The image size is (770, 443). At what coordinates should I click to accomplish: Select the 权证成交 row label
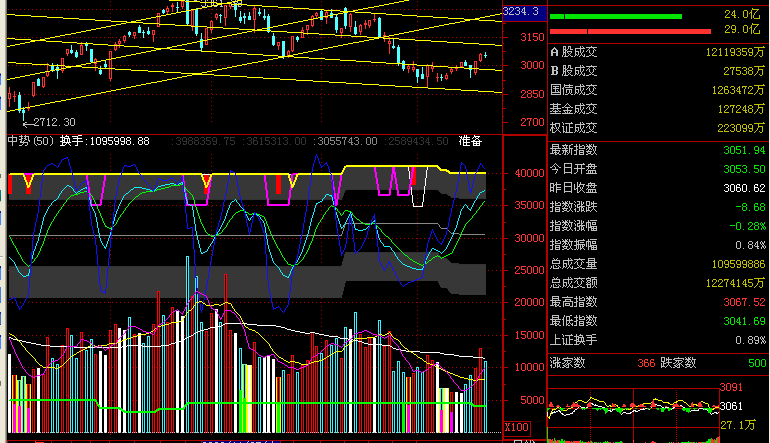[x=574, y=128]
